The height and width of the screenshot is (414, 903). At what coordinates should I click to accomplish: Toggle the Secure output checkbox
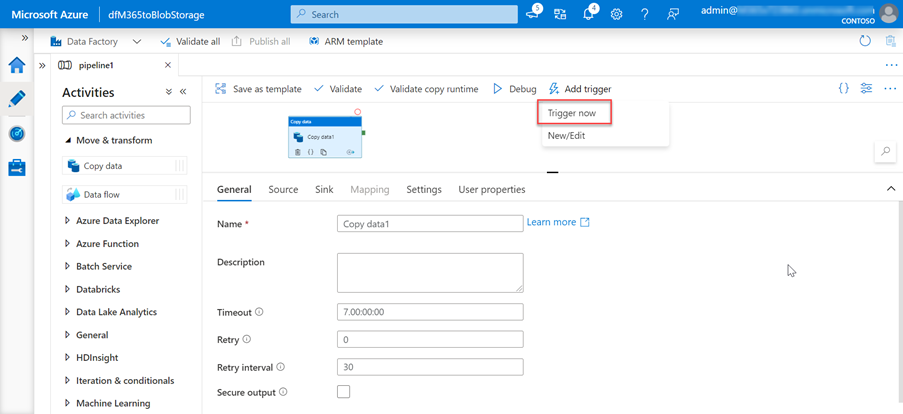click(343, 392)
